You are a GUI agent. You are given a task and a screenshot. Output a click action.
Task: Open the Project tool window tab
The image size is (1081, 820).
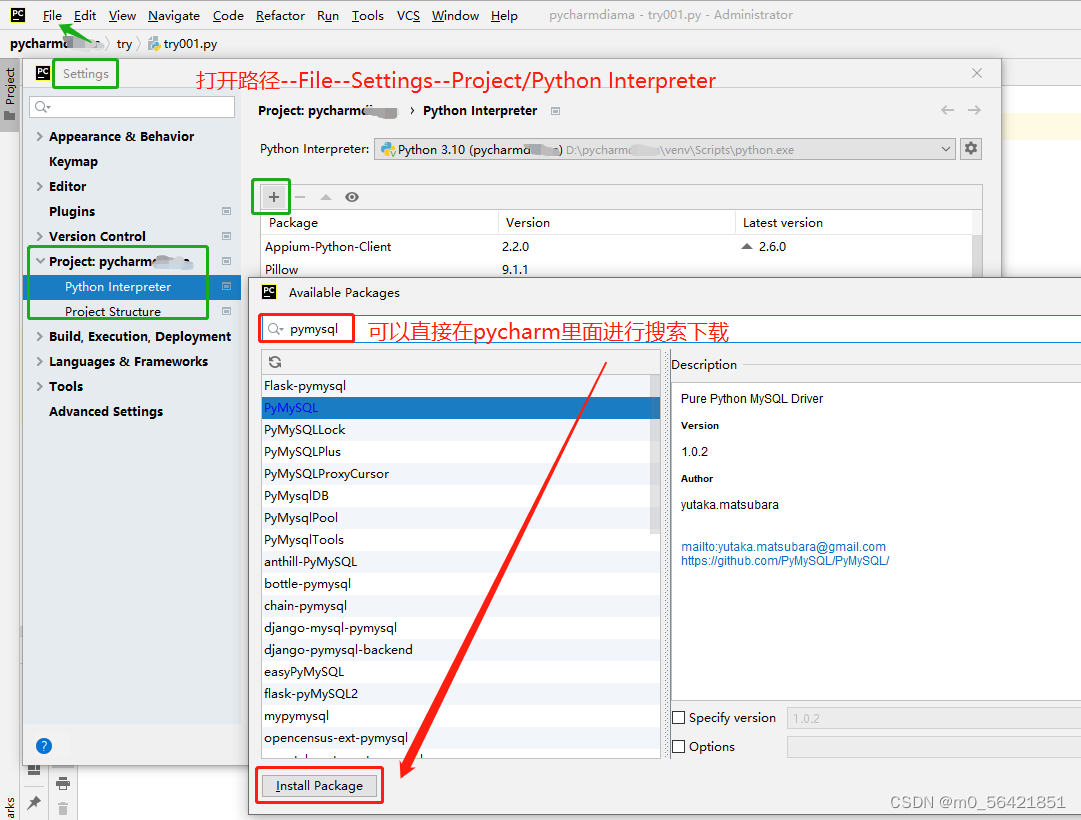tap(10, 92)
